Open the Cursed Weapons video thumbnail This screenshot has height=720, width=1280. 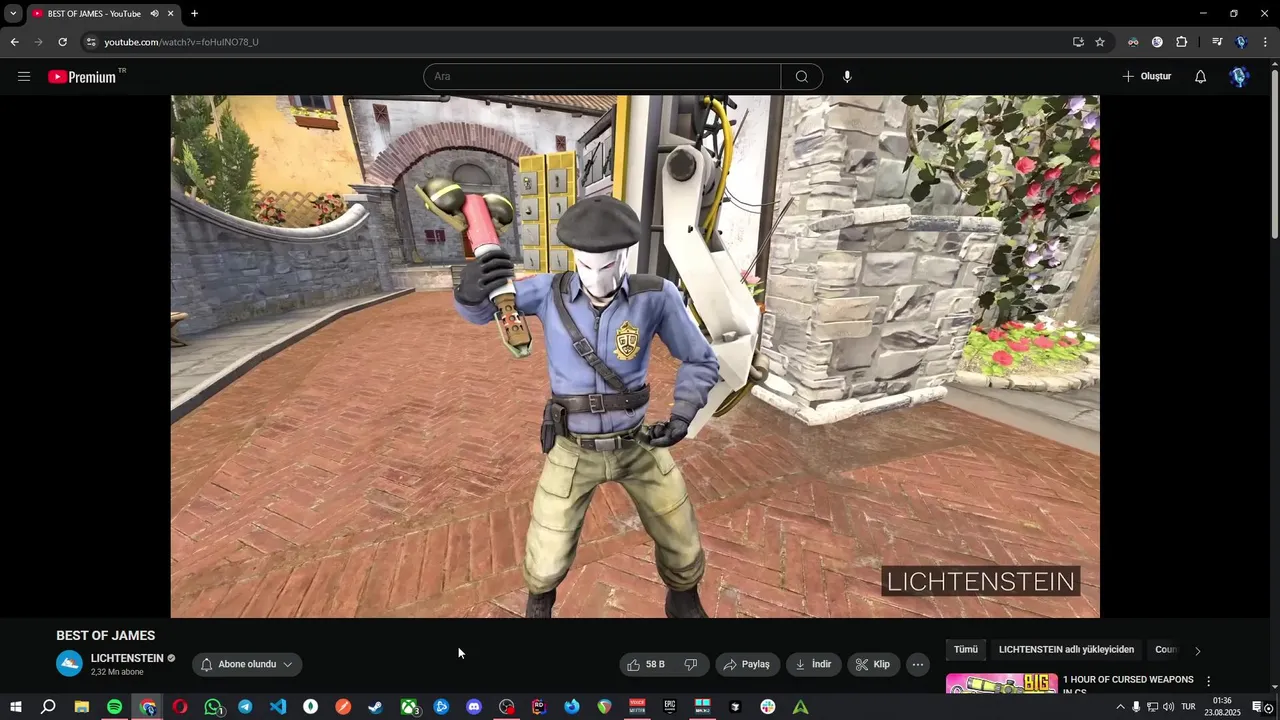coord(1001,684)
